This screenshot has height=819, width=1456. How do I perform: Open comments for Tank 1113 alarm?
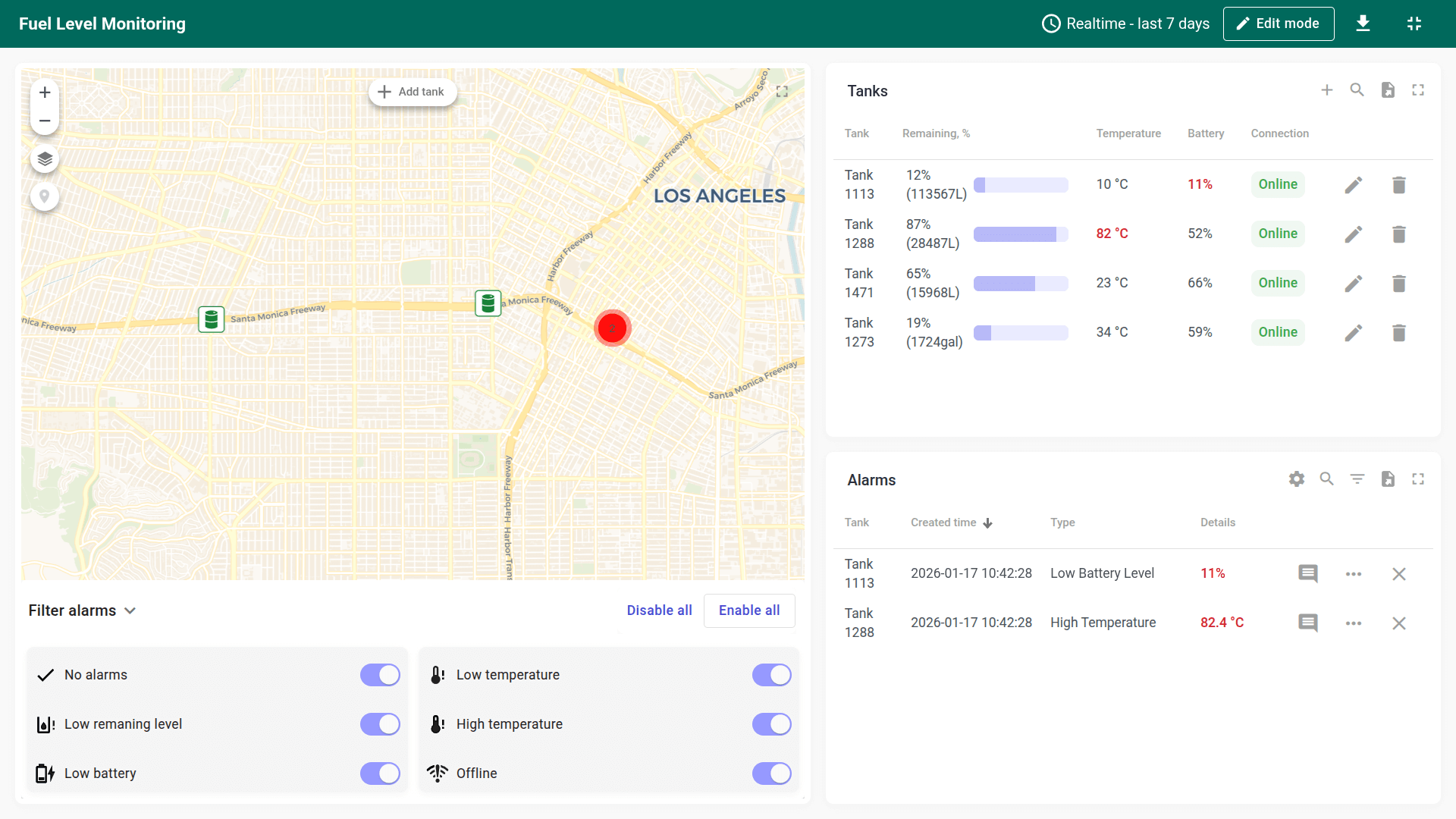click(x=1308, y=574)
